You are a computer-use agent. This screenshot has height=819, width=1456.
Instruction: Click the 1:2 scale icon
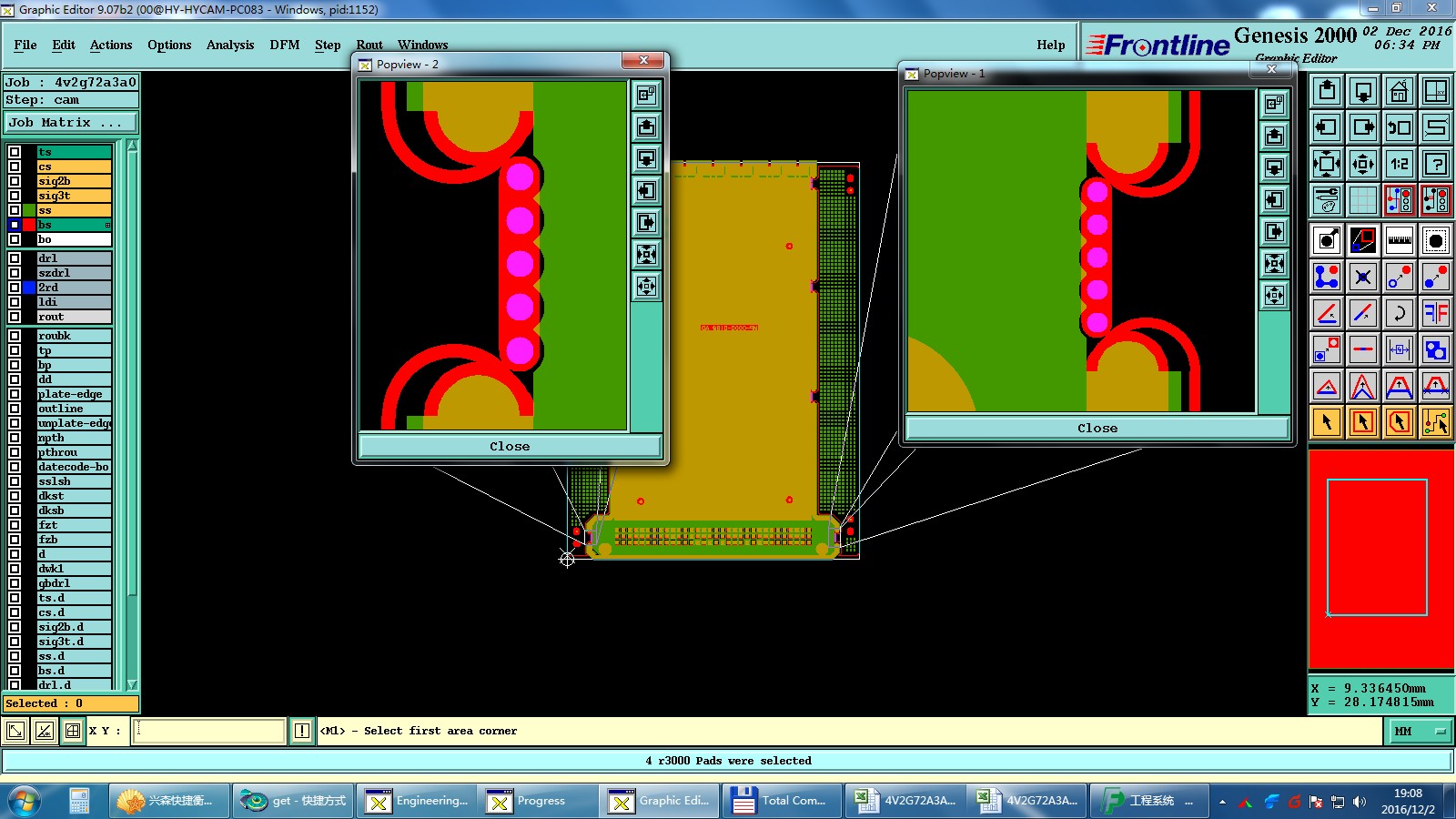[x=1400, y=164]
